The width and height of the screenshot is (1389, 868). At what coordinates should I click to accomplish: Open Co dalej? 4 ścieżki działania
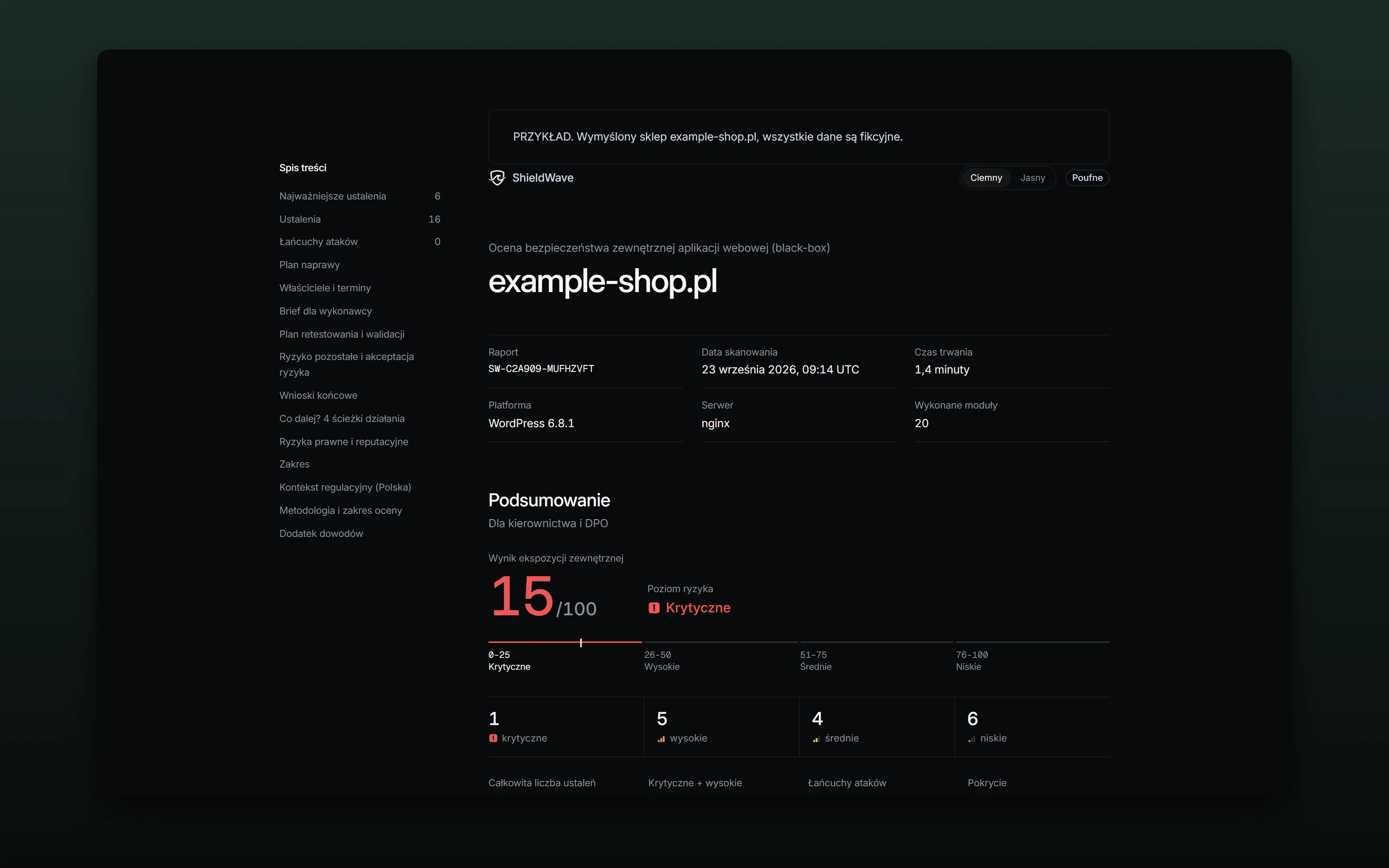coord(342,418)
